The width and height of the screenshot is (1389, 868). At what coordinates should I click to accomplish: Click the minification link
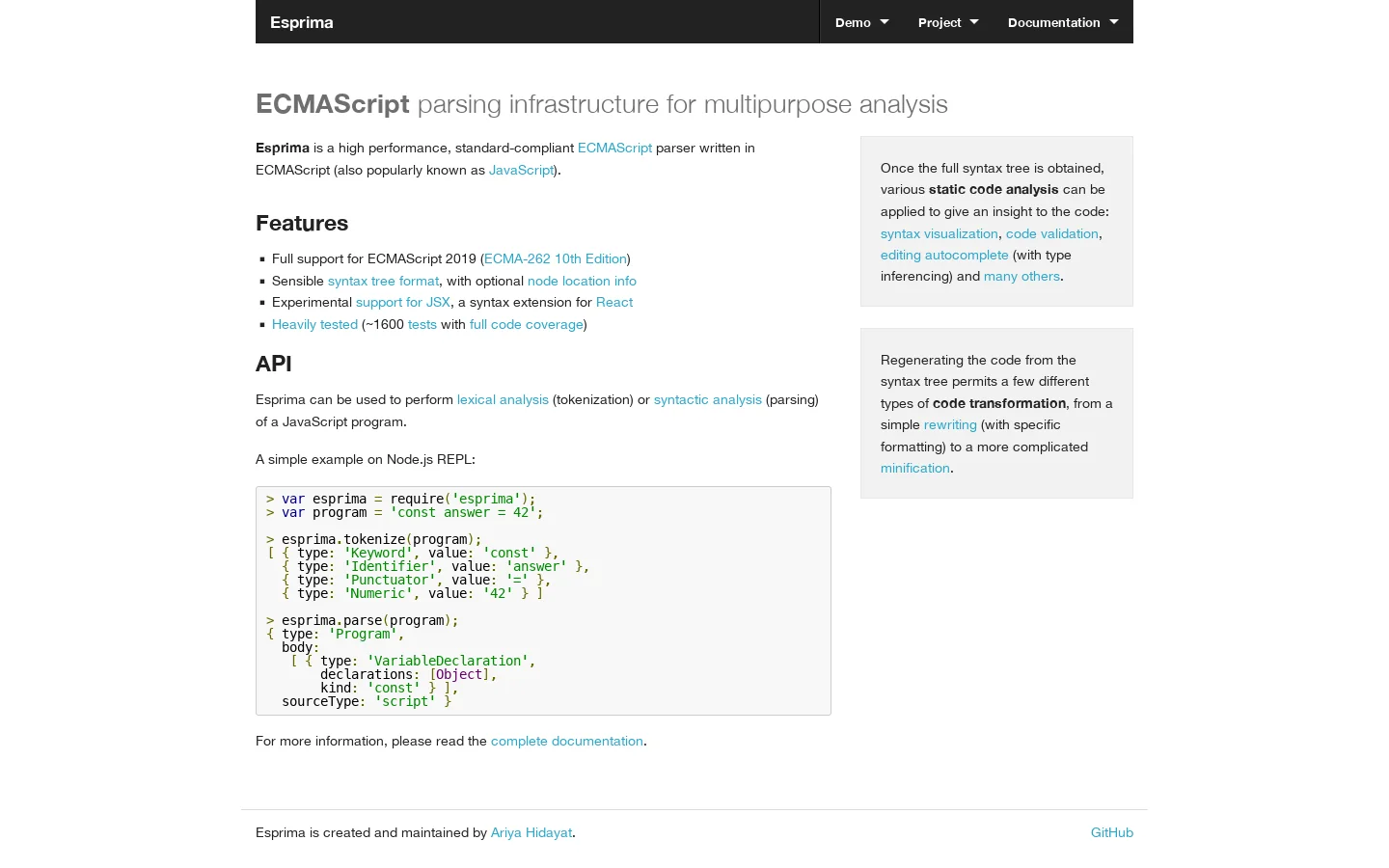[915, 468]
